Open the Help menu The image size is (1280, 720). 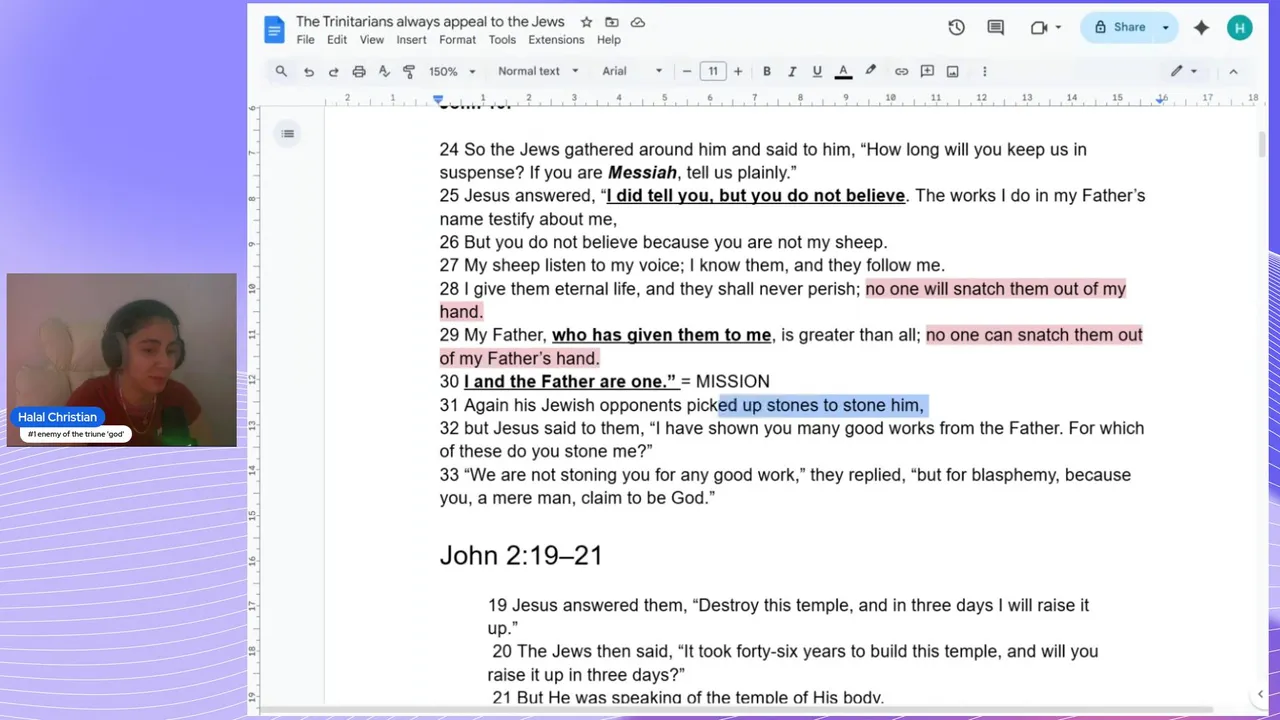(609, 40)
